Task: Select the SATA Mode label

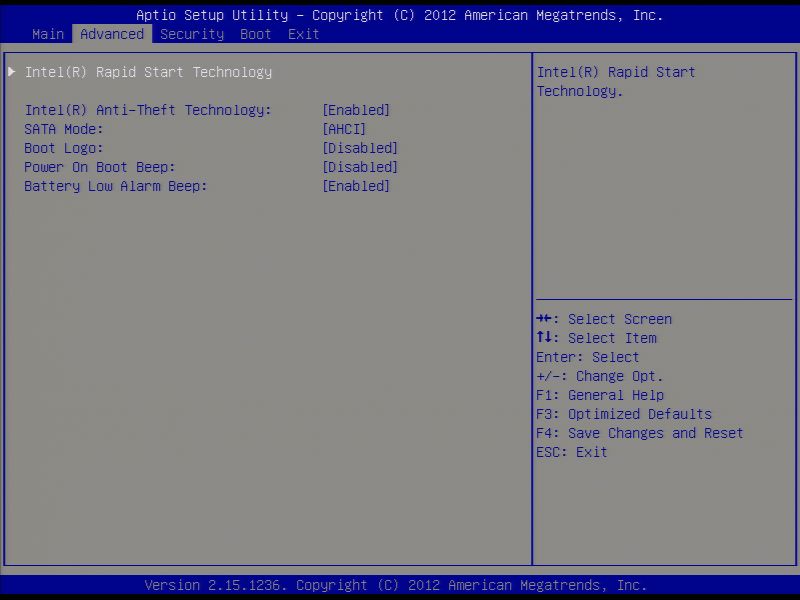Action: pyautogui.click(x=64, y=129)
